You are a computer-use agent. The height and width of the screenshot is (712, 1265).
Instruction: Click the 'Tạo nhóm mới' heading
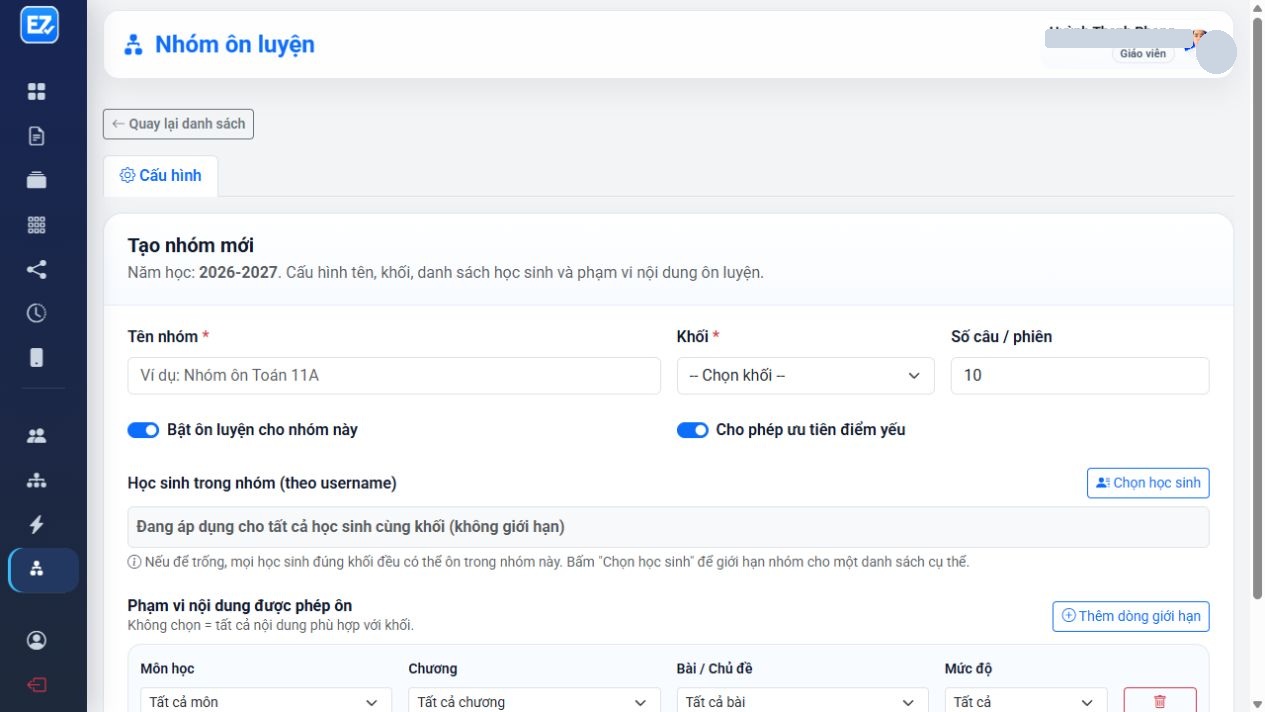pos(191,245)
